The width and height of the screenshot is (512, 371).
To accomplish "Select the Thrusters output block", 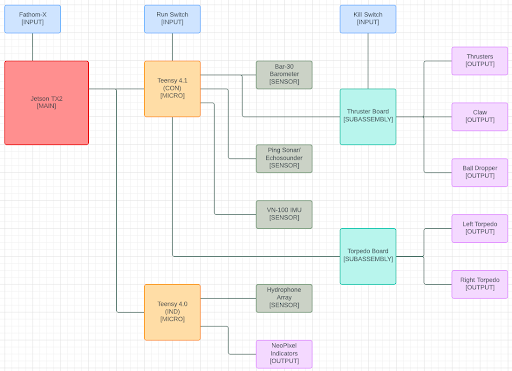I will (480, 61).
